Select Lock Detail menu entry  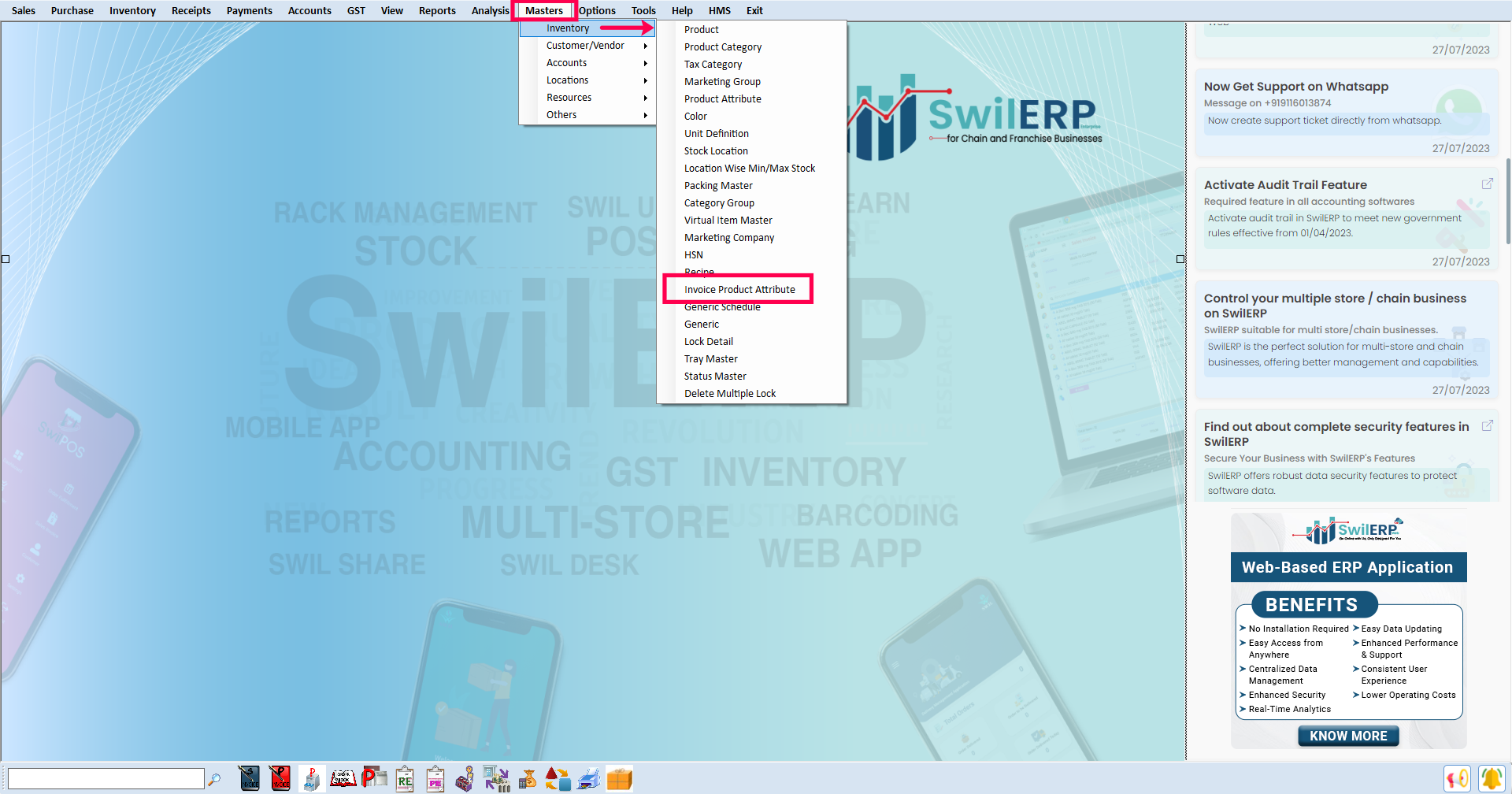752,342
